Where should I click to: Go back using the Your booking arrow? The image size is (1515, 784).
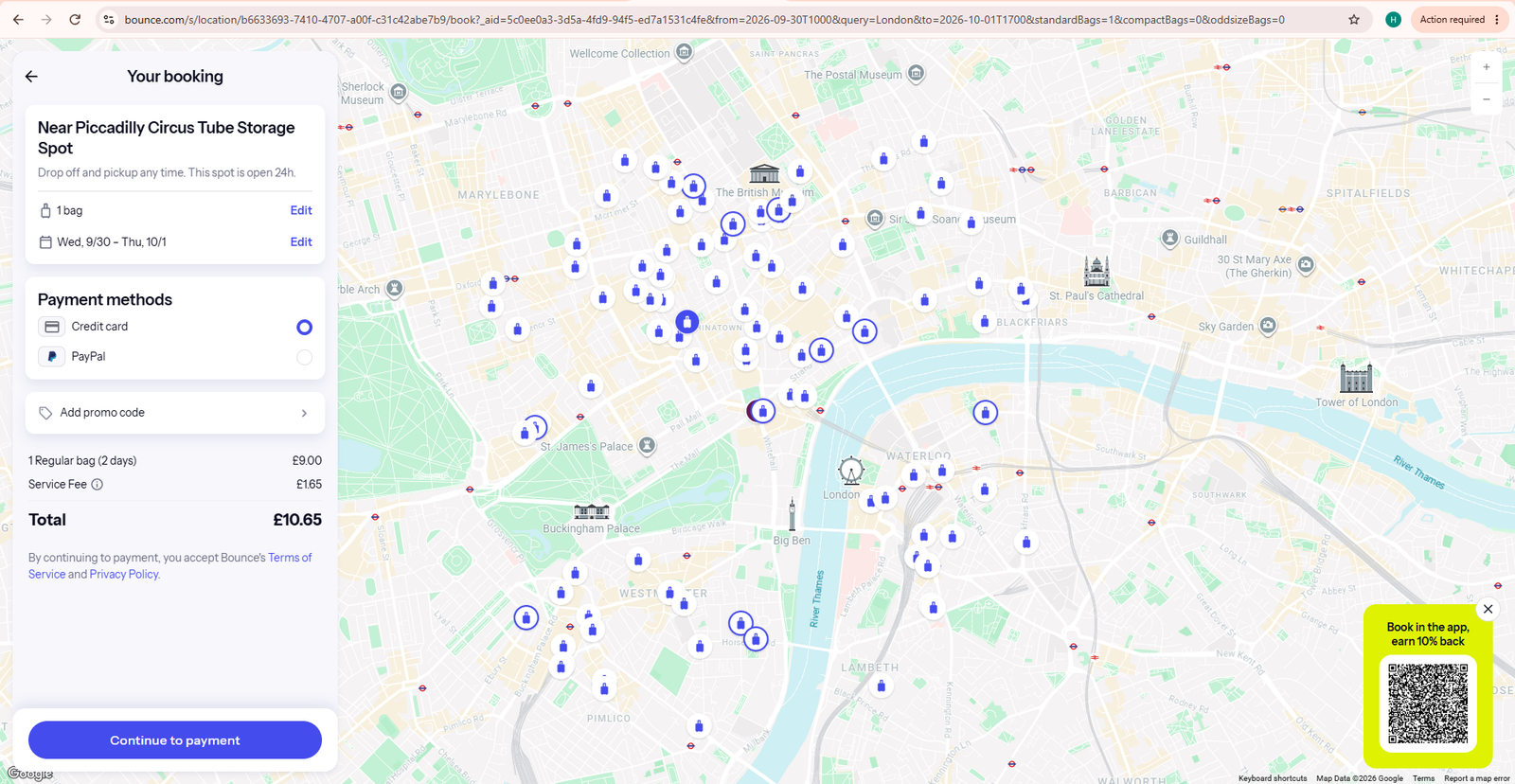(31, 77)
